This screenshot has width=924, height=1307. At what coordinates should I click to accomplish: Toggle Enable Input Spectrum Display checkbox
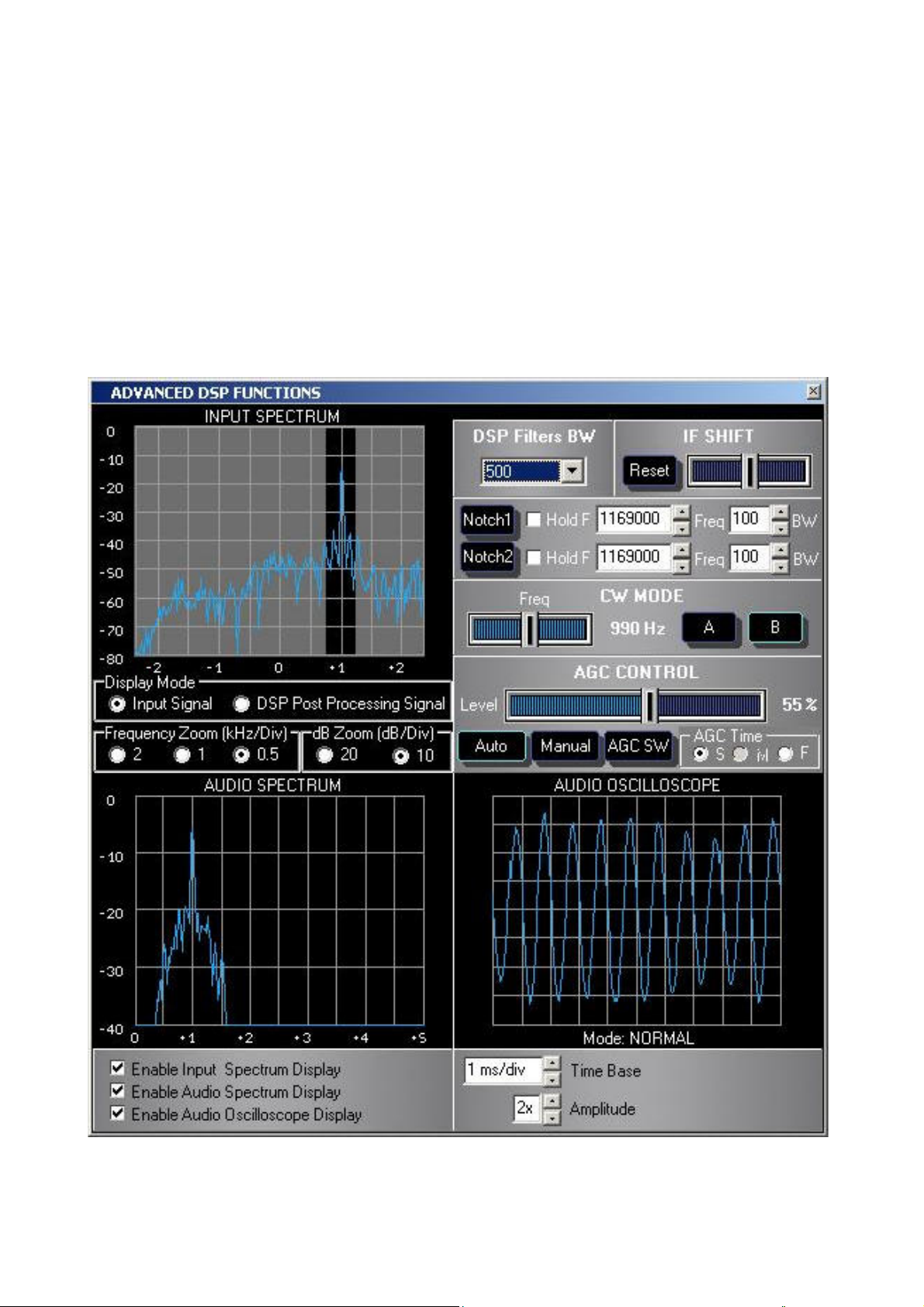pos(117,1069)
